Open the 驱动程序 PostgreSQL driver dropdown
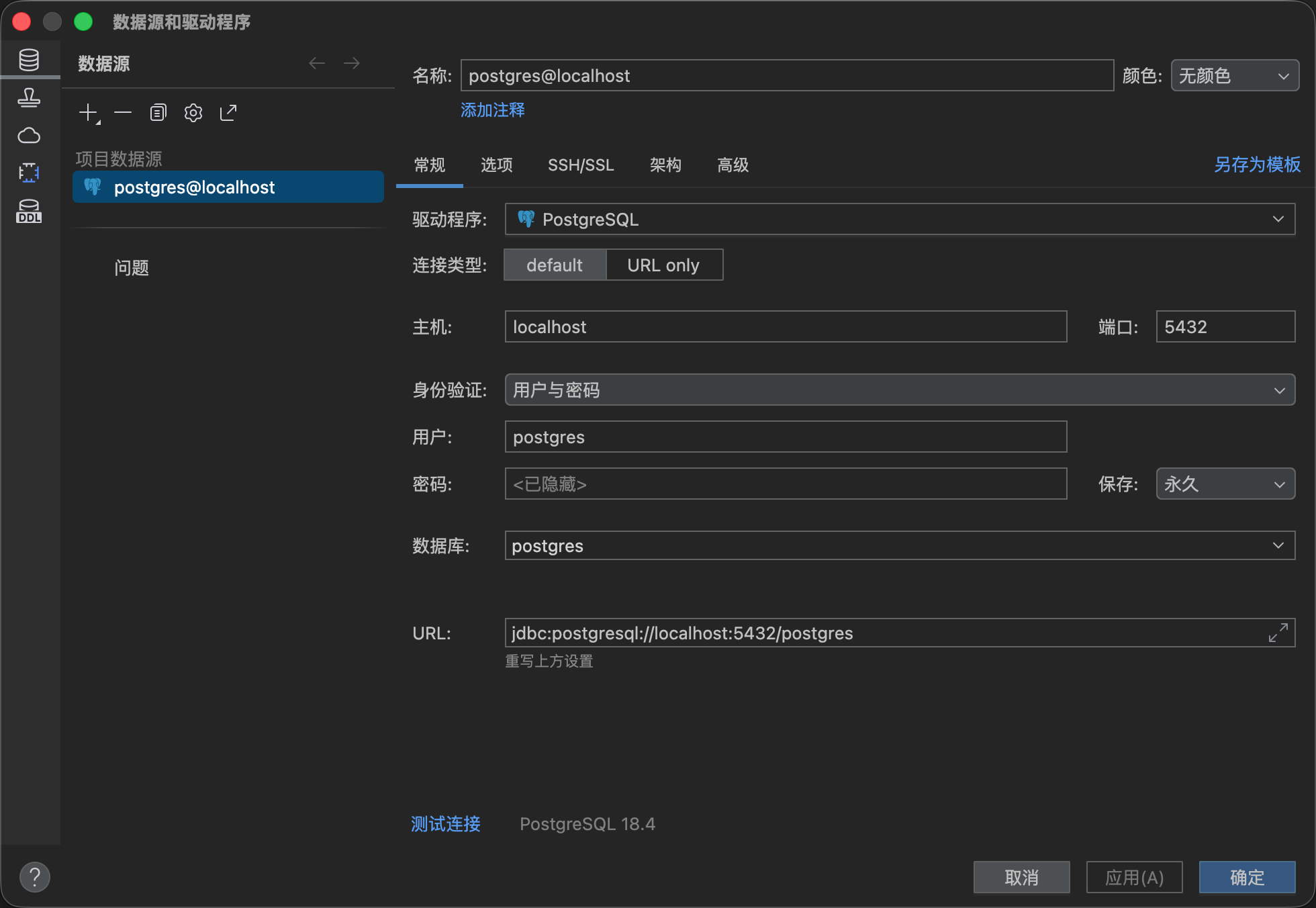Image resolution: width=1316 pixels, height=908 pixels. [x=900, y=220]
